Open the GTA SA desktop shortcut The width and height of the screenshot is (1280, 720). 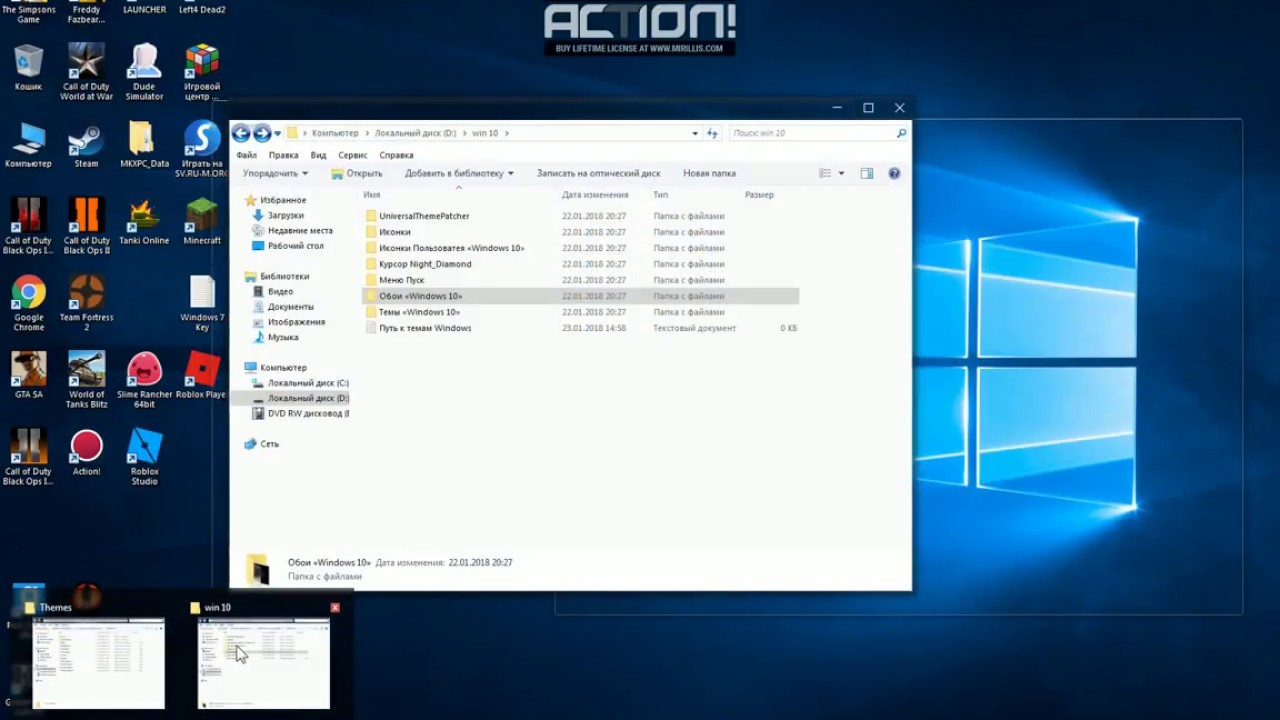(x=29, y=375)
